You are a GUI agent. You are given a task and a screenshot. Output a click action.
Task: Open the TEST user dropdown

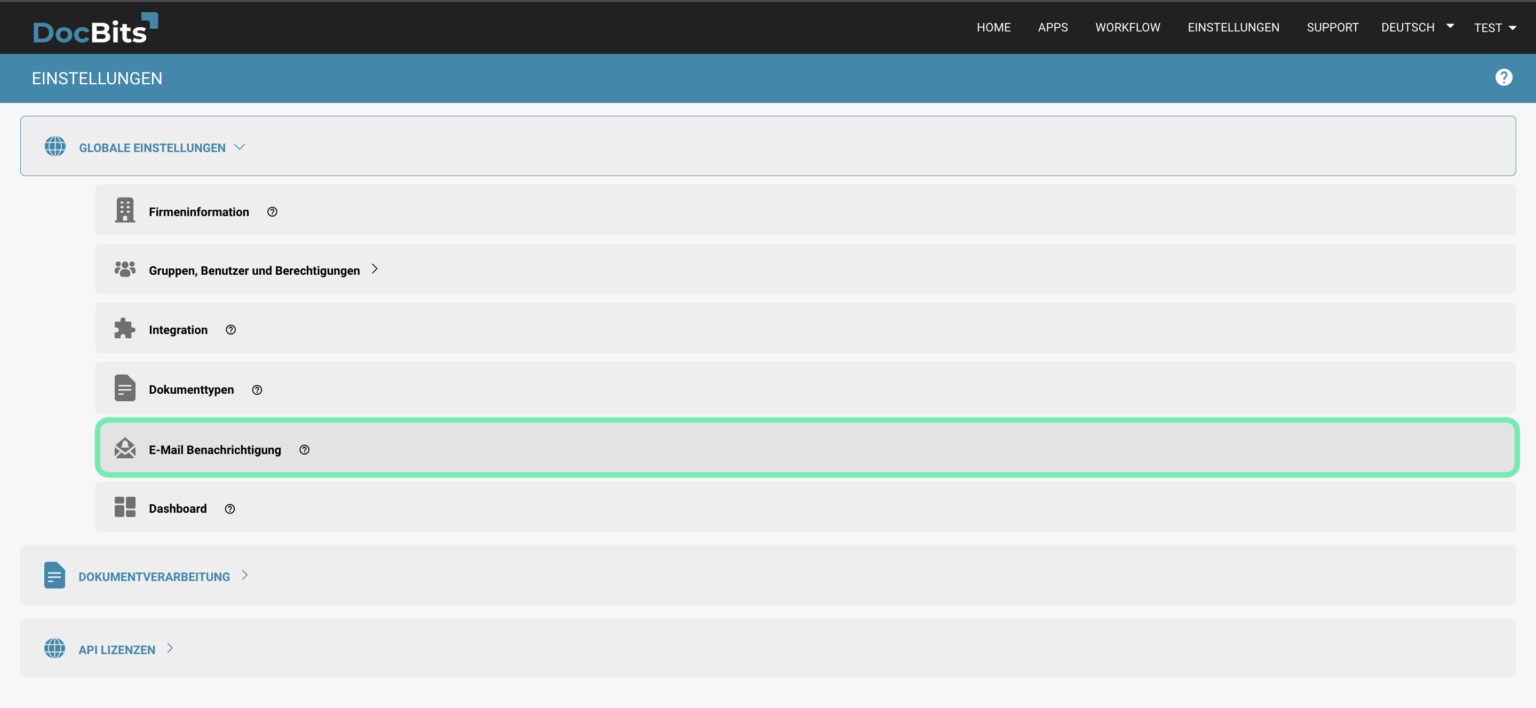coord(1495,28)
